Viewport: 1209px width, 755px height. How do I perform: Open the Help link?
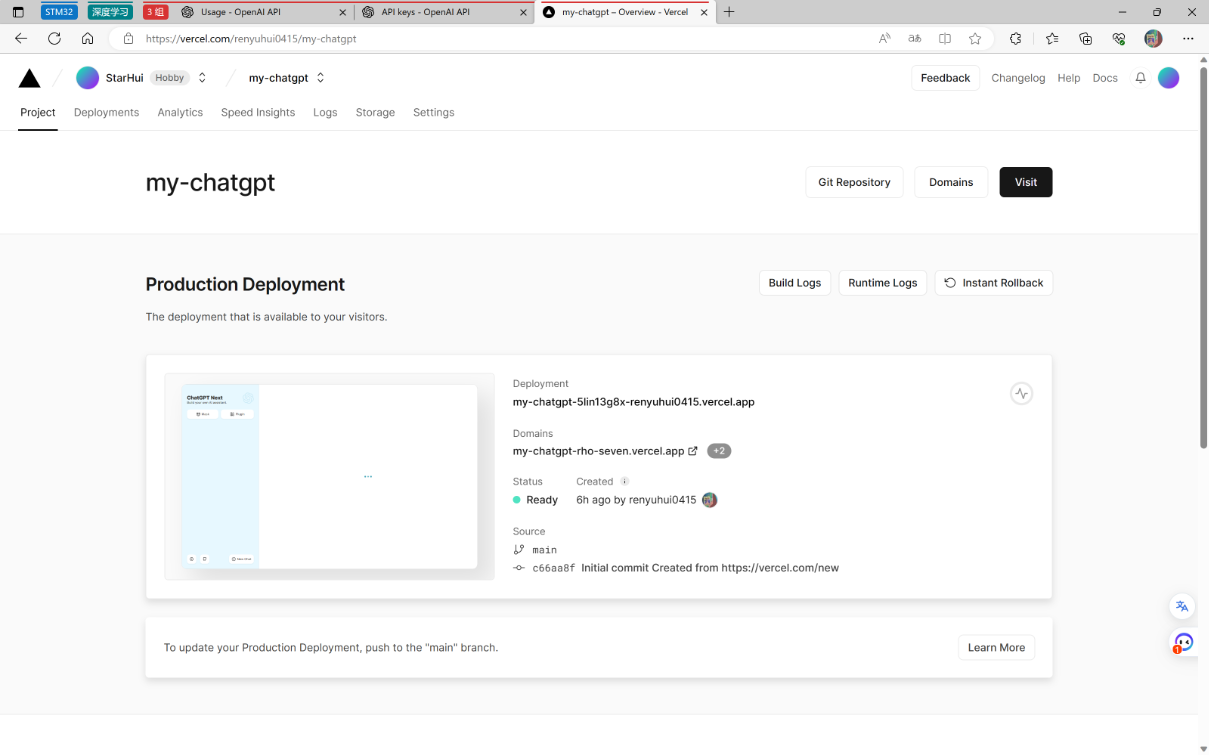(1069, 78)
